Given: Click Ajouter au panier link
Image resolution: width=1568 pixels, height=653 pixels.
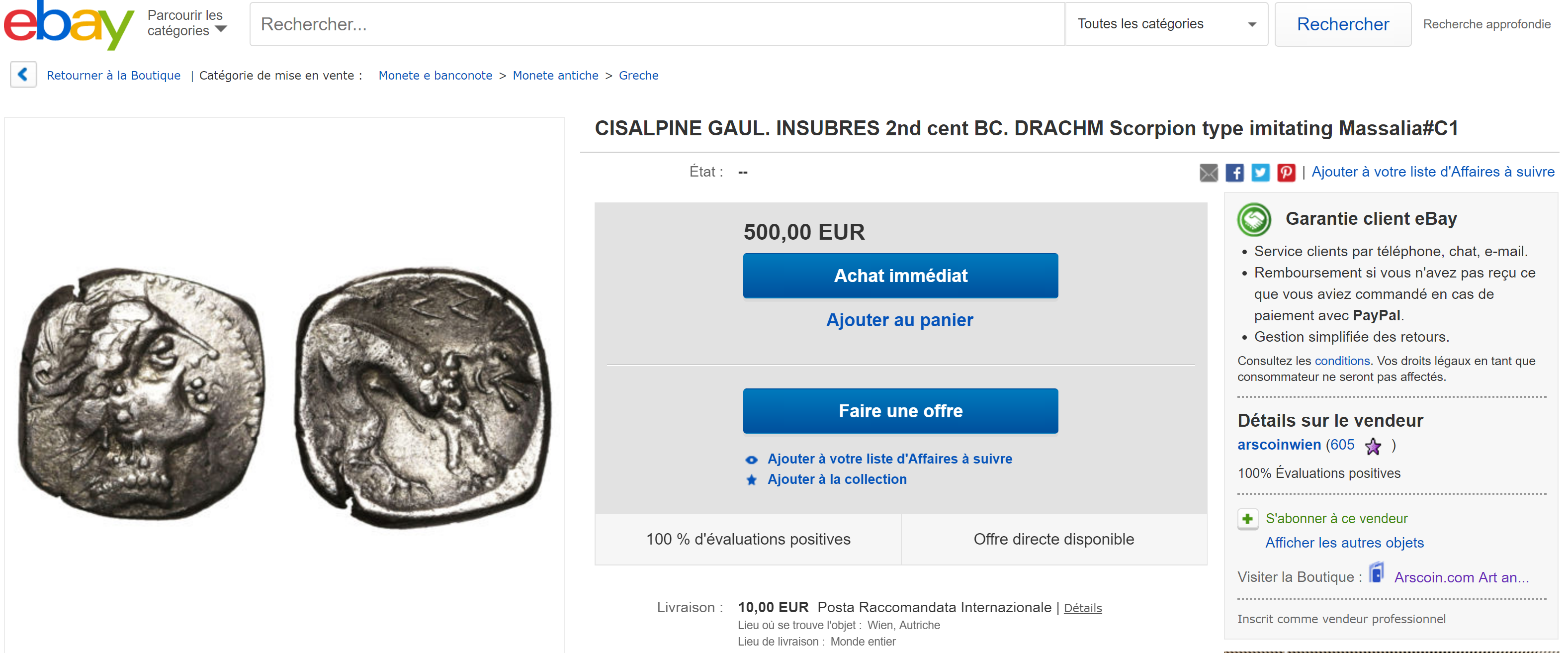Looking at the screenshot, I should point(899,320).
